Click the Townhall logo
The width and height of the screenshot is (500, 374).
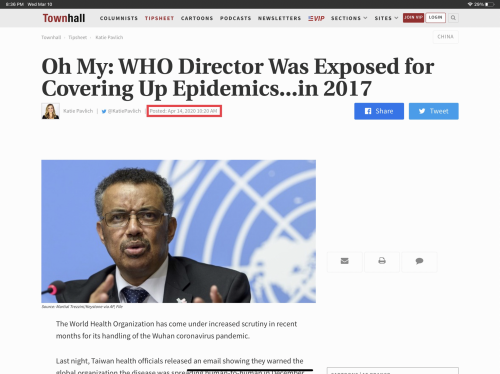click(x=64, y=18)
